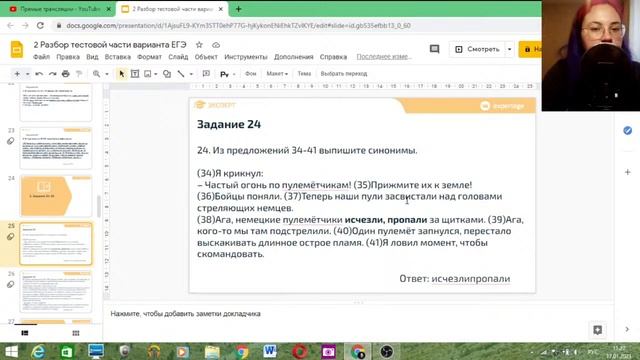
Task: Click the Тема theme button
Action: coord(304,74)
